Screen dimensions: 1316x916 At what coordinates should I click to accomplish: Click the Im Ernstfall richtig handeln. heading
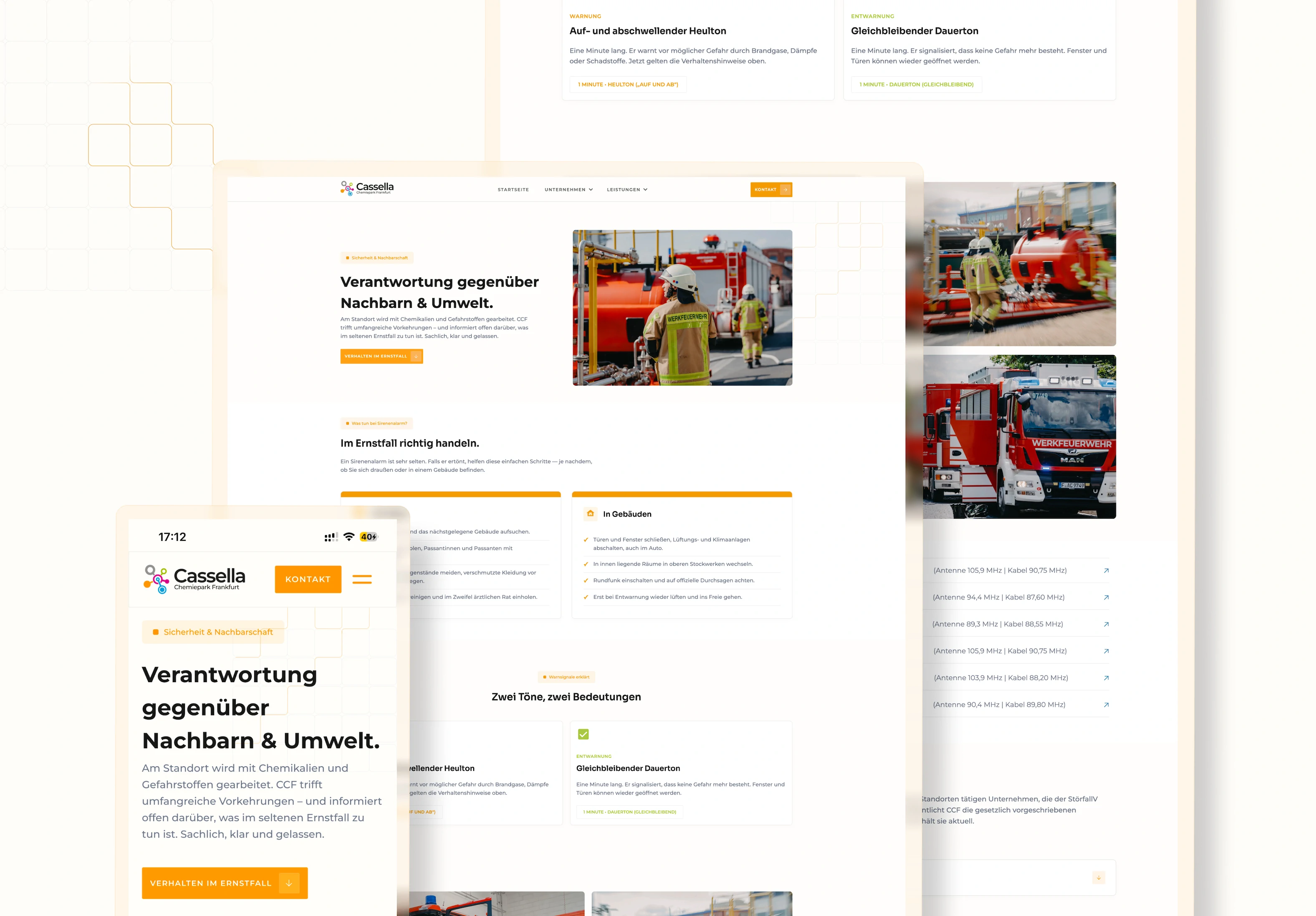(410, 443)
